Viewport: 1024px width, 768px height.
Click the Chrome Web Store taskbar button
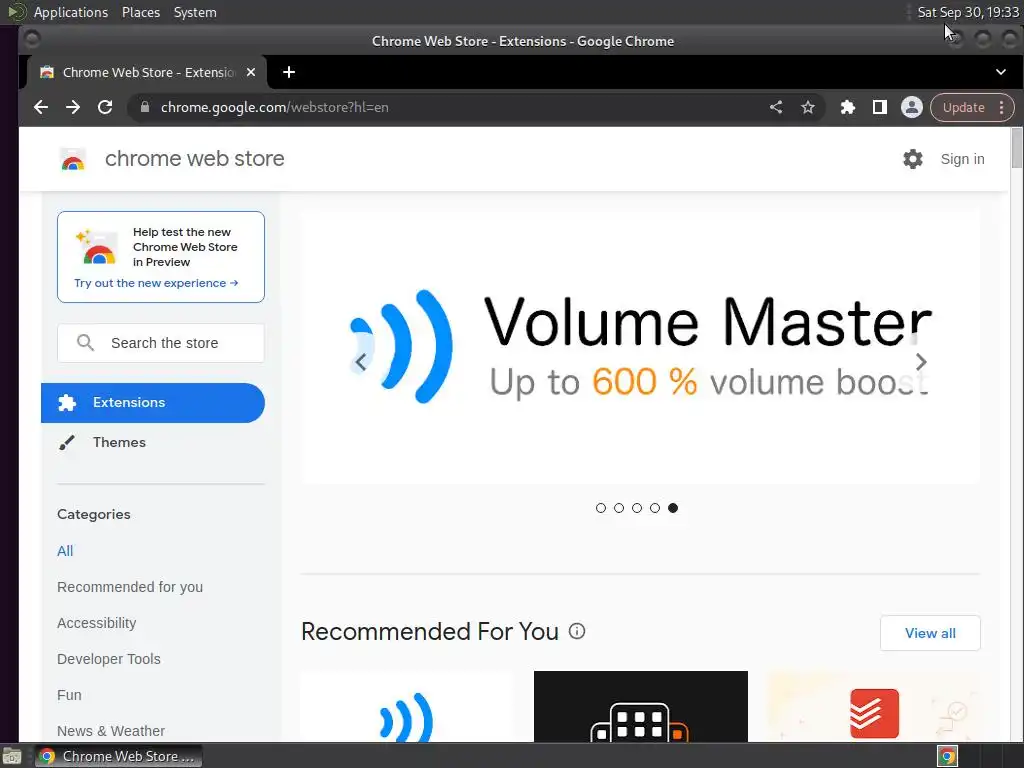click(118, 756)
